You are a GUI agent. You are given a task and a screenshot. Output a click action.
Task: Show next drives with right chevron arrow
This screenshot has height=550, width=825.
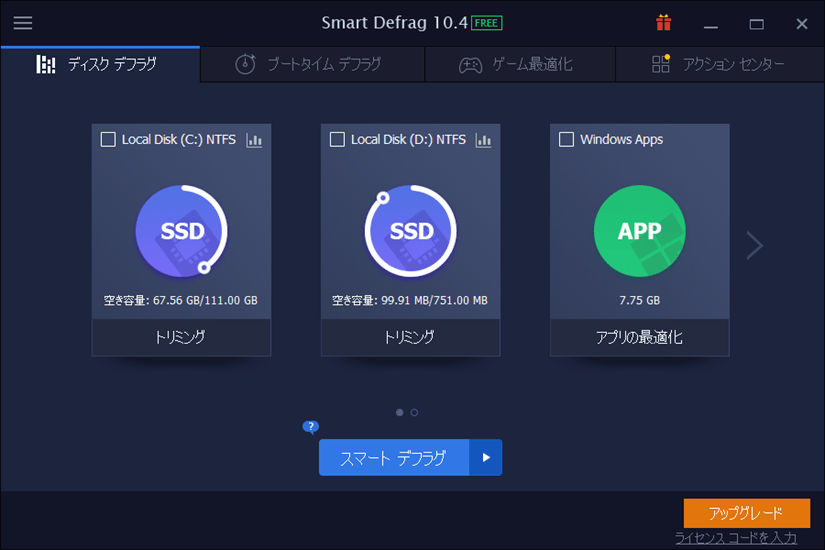pyautogui.click(x=754, y=245)
